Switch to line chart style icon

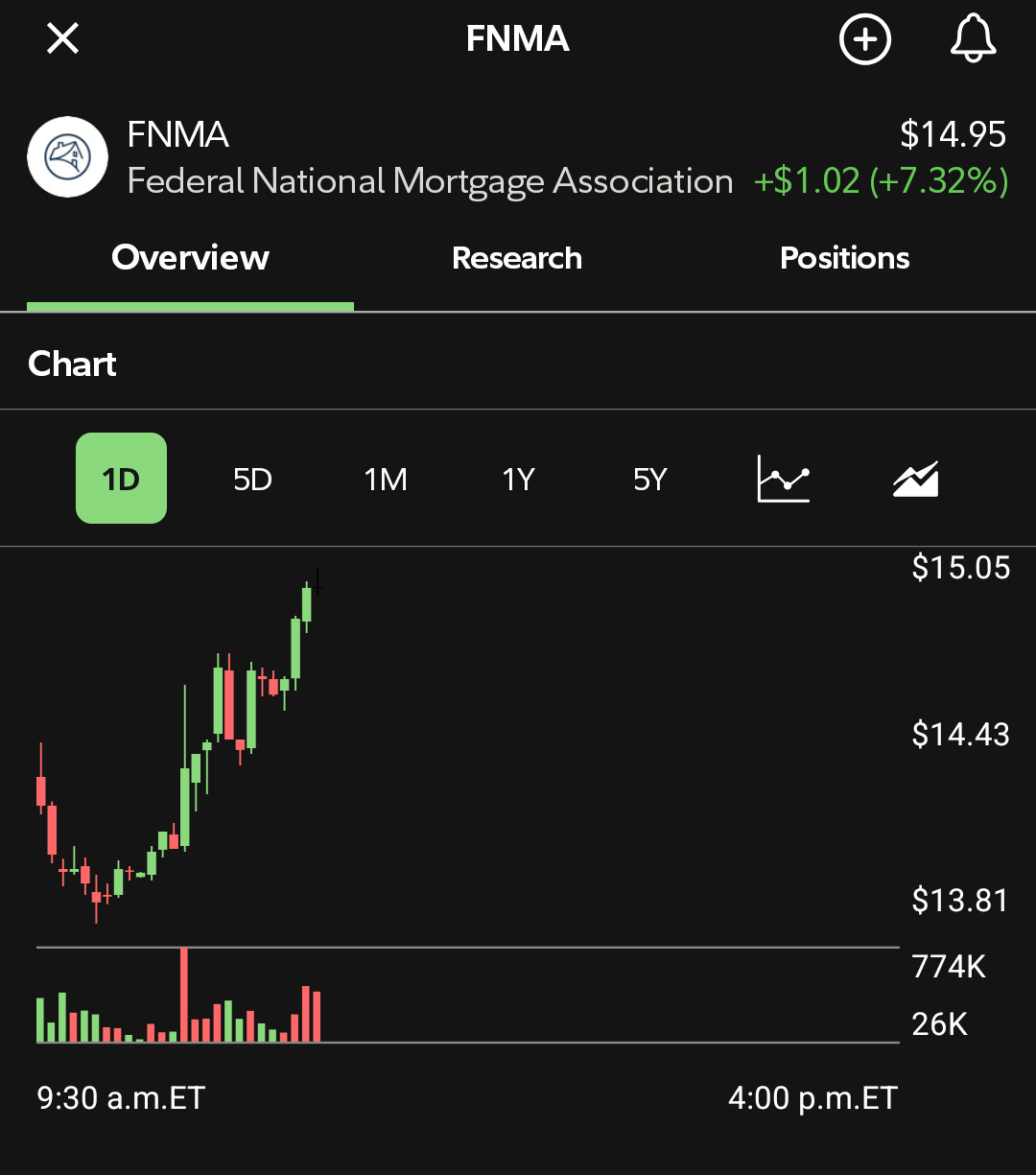coord(784,479)
